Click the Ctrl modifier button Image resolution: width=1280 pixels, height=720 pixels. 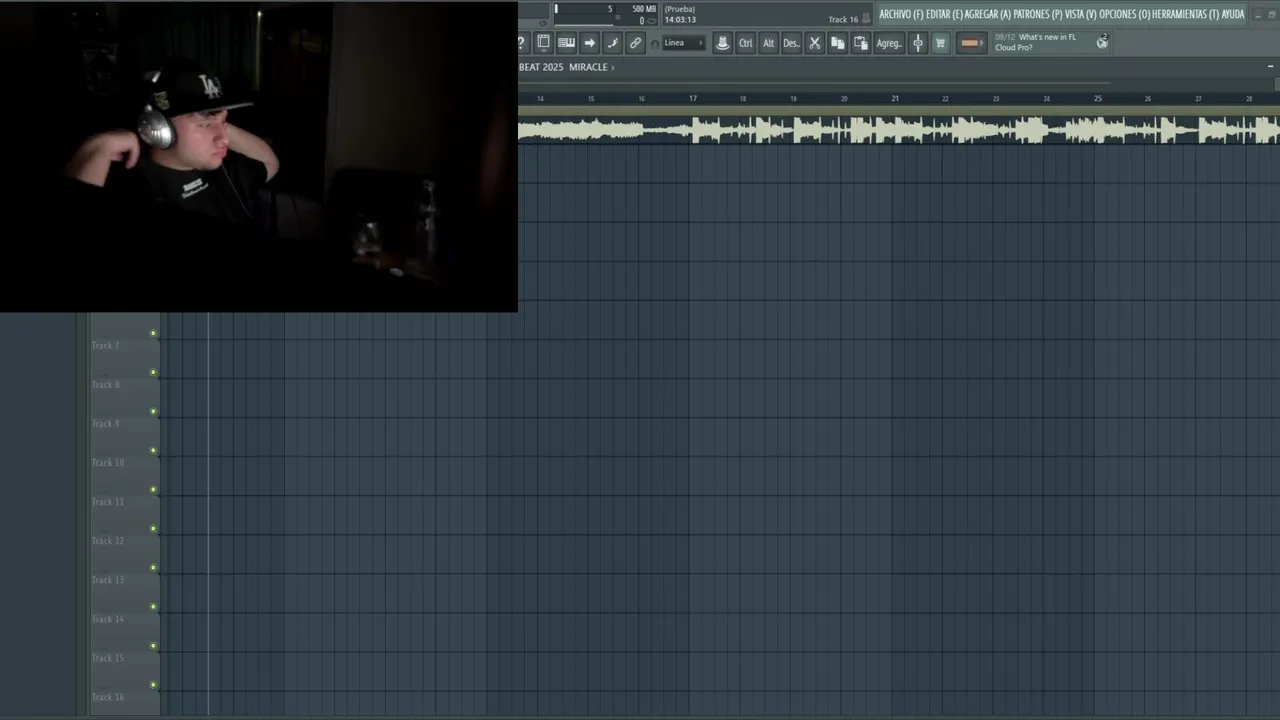coord(745,42)
